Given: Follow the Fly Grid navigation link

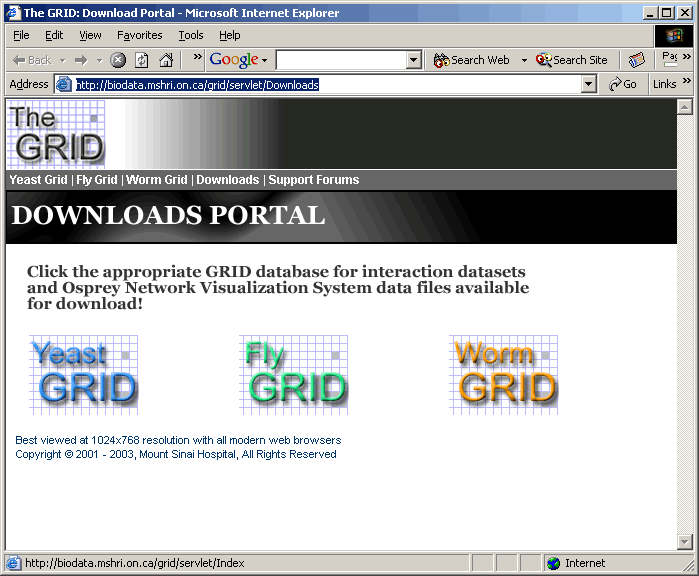Looking at the screenshot, I should [x=97, y=180].
